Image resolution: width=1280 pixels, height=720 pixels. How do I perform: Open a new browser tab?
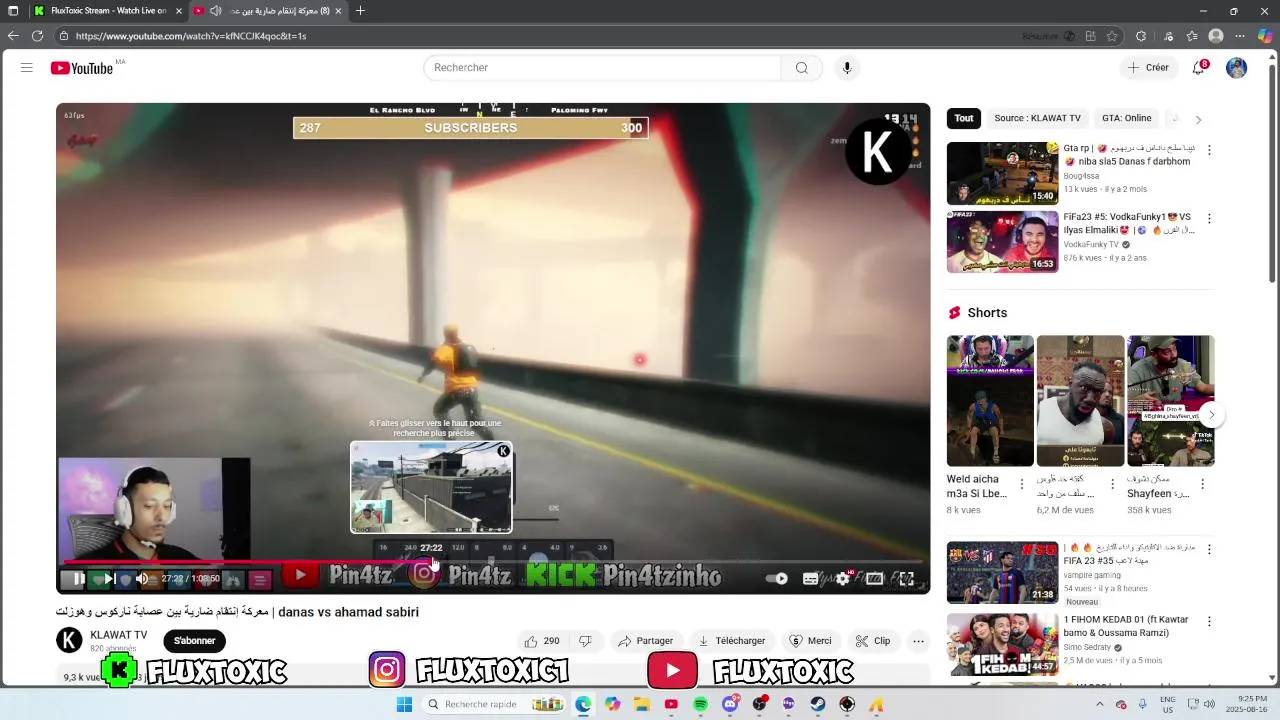tap(360, 11)
